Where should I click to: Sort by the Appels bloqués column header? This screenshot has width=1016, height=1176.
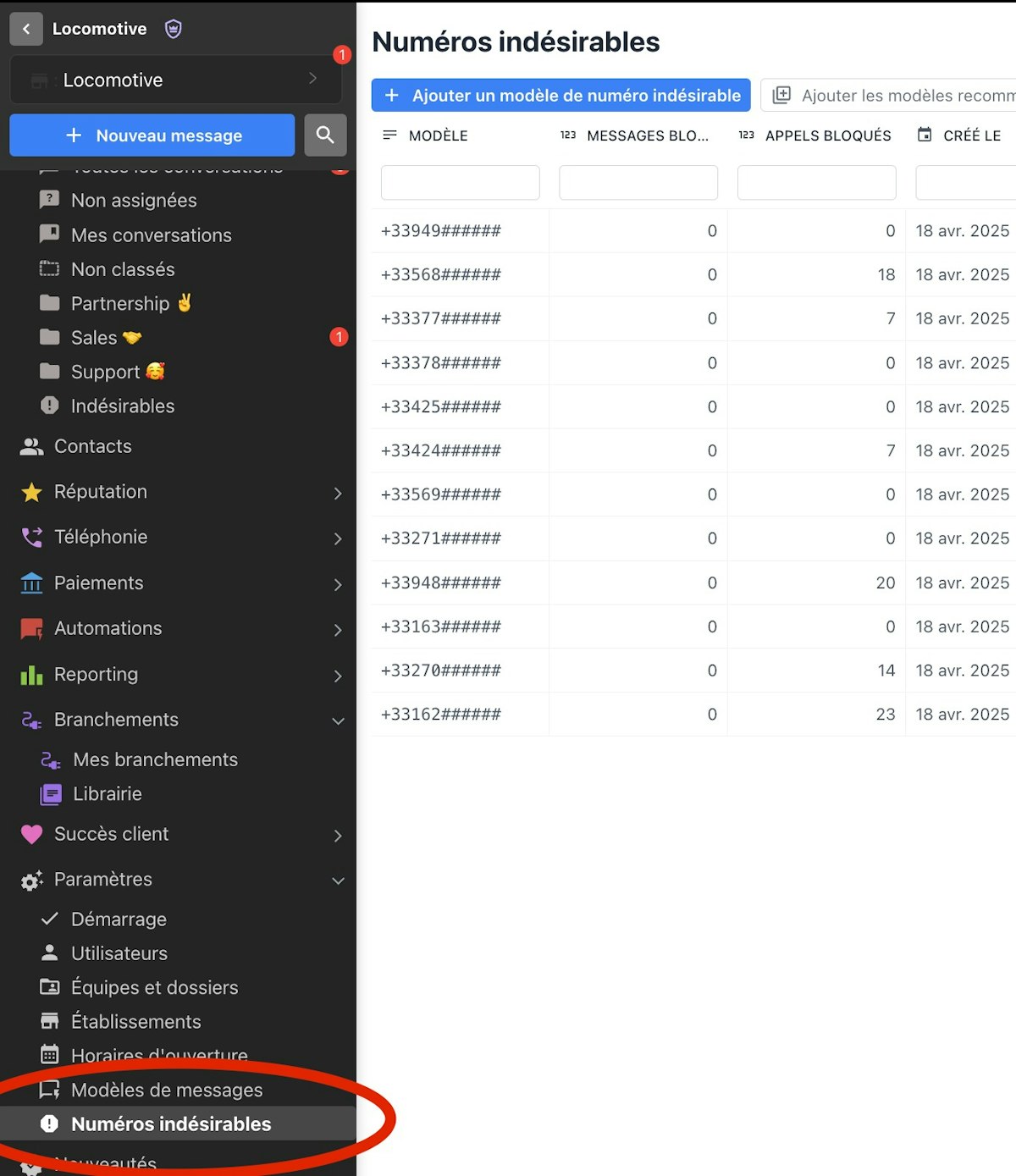[827, 135]
